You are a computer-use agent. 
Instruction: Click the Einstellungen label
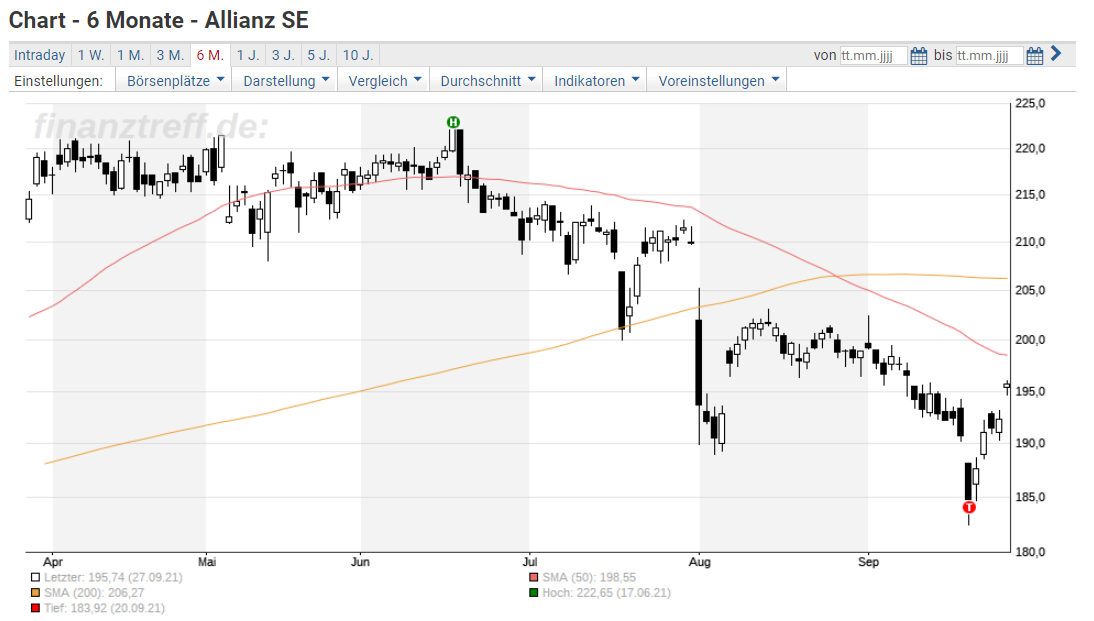point(59,81)
